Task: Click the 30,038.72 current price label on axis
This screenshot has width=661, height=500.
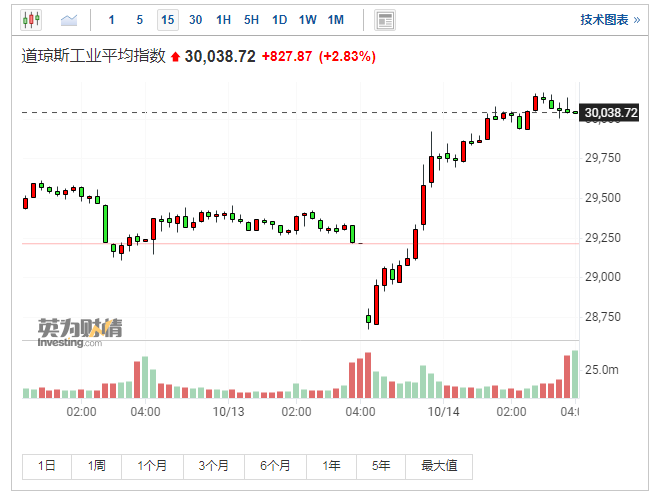Action: point(609,113)
